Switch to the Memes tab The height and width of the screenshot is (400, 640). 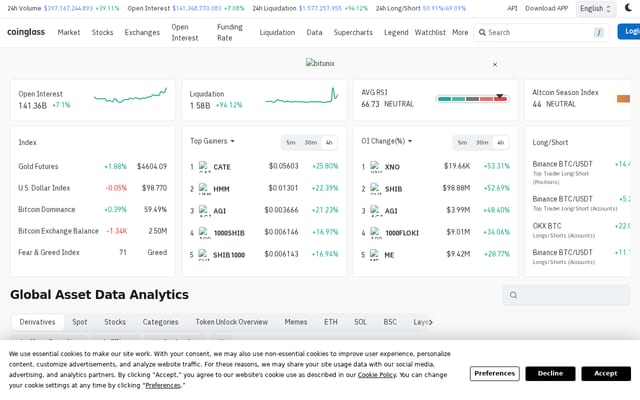(296, 322)
